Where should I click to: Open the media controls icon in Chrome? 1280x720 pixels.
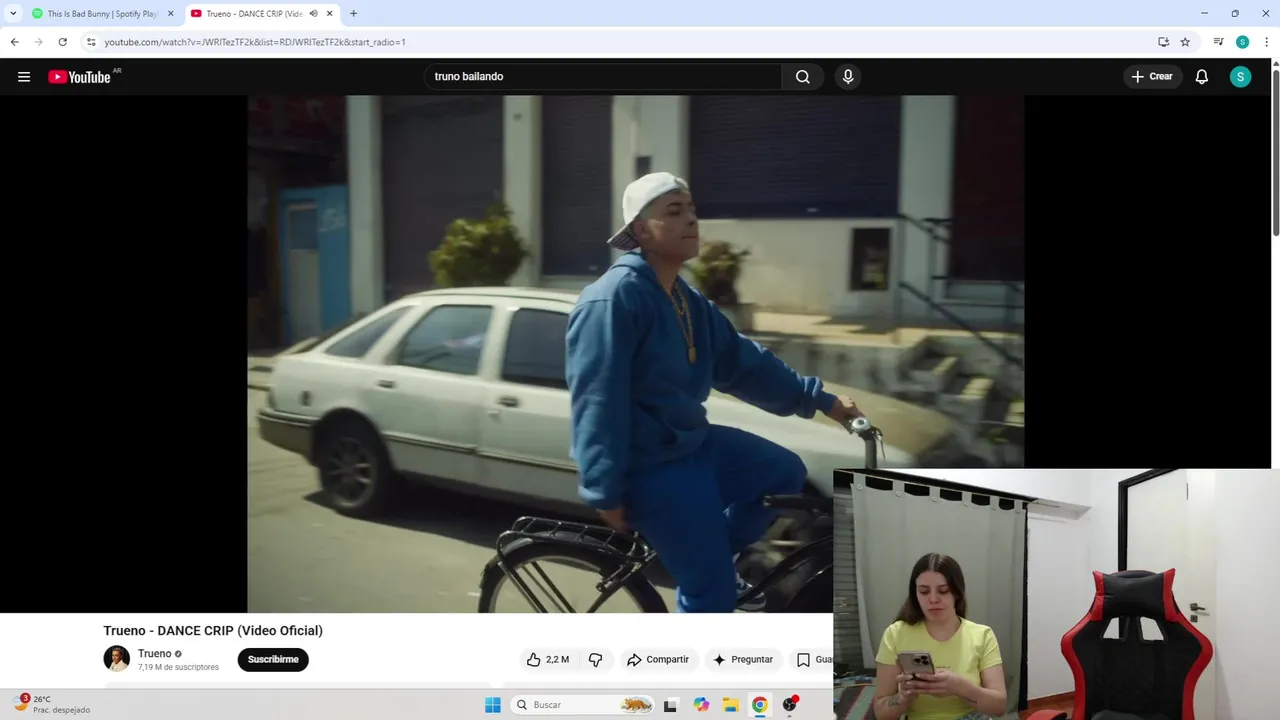(x=1218, y=42)
